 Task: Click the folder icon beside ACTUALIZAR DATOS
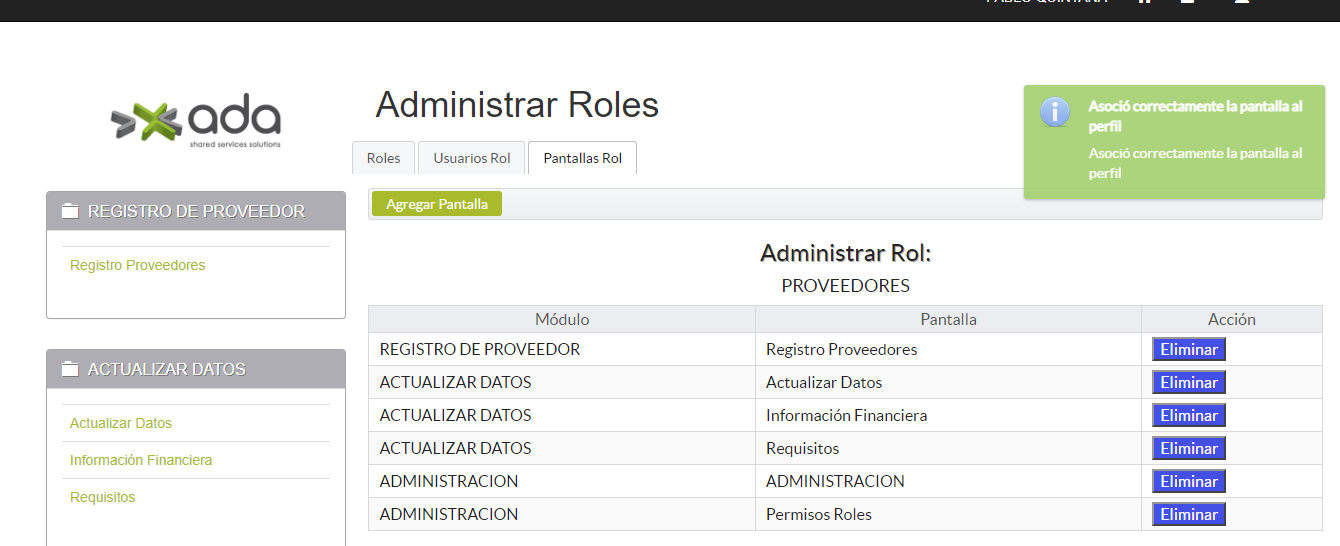(x=69, y=369)
